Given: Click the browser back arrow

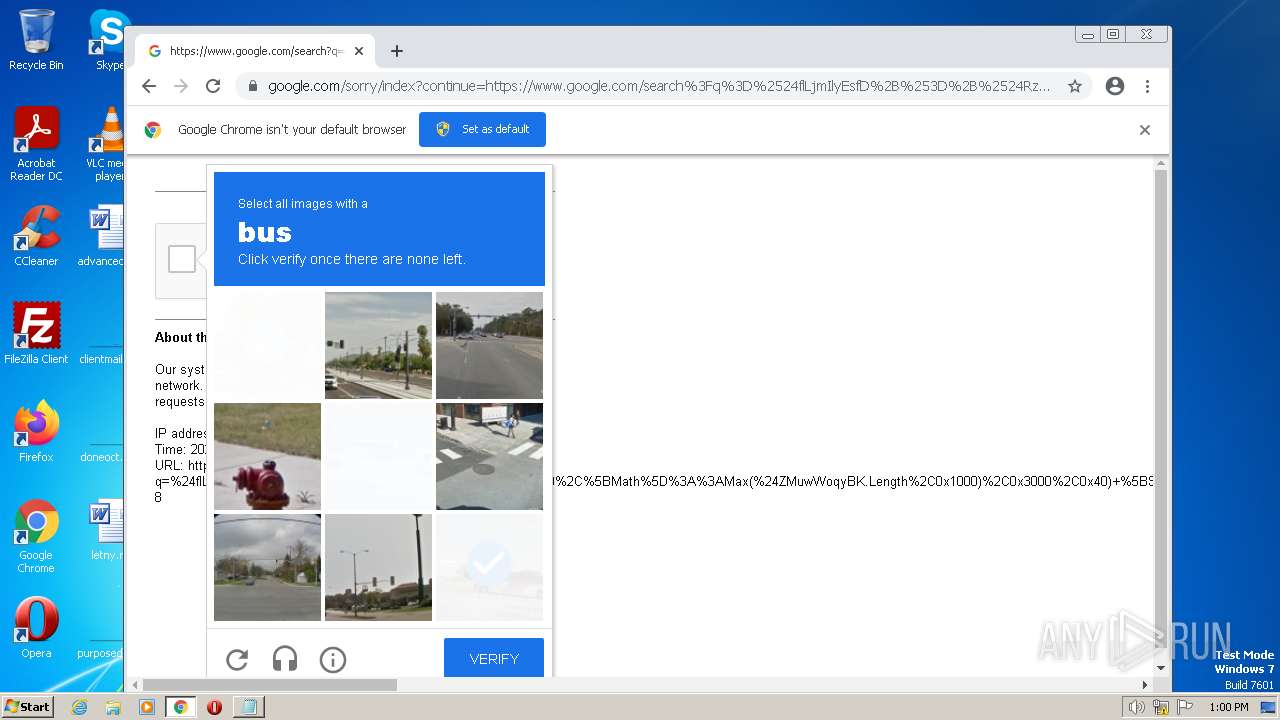Looking at the screenshot, I should pyautogui.click(x=149, y=86).
